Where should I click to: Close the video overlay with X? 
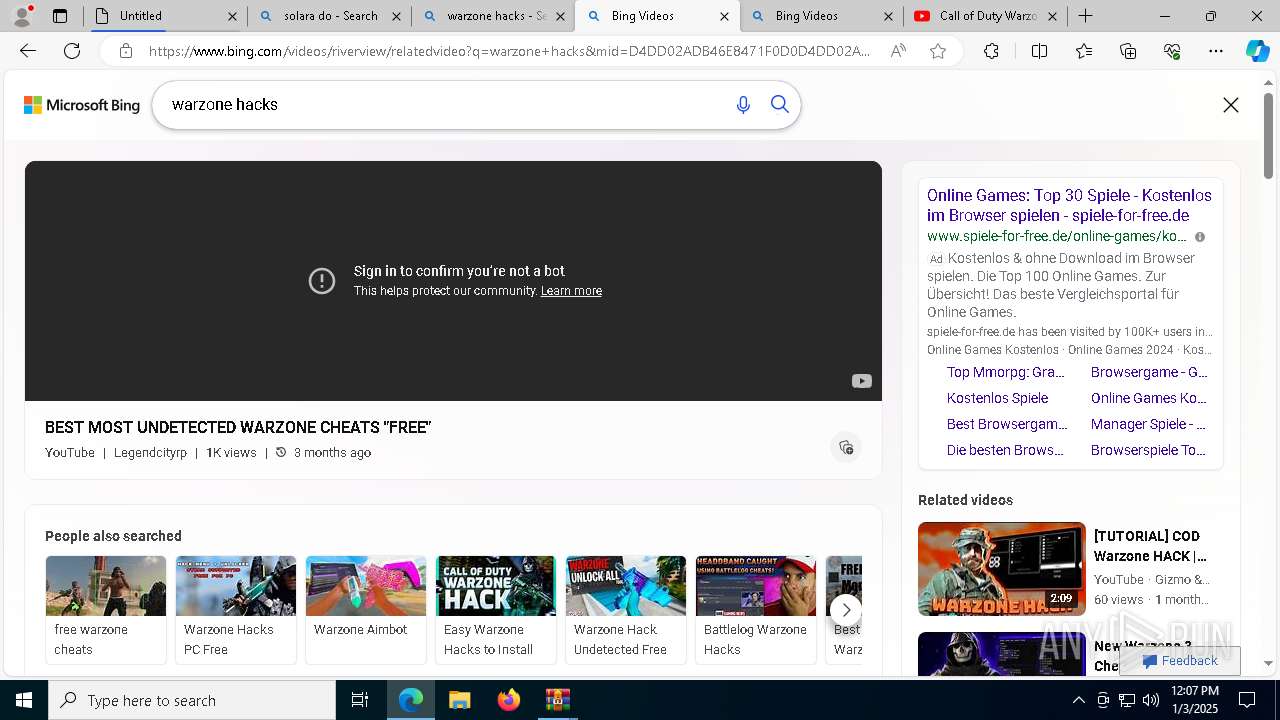pos(1231,105)
